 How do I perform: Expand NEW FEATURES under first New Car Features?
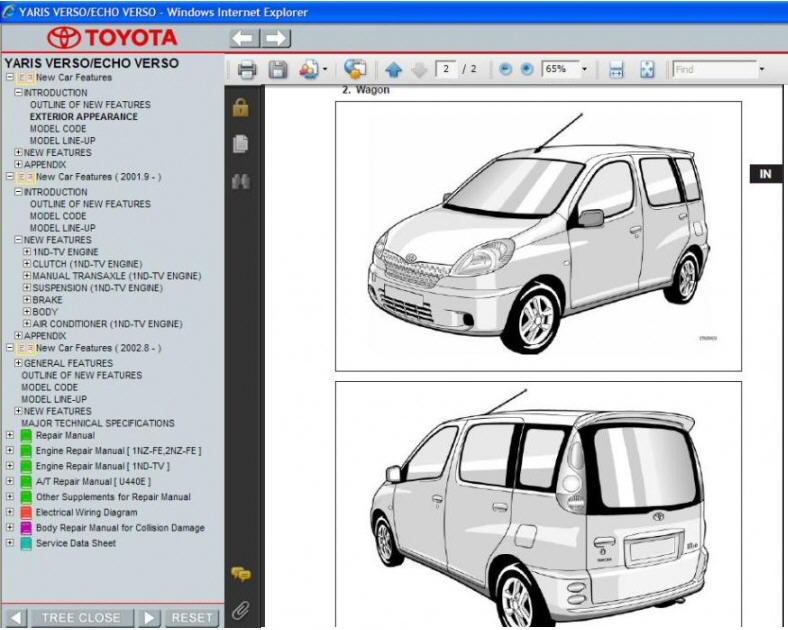(x=18, y=152)
